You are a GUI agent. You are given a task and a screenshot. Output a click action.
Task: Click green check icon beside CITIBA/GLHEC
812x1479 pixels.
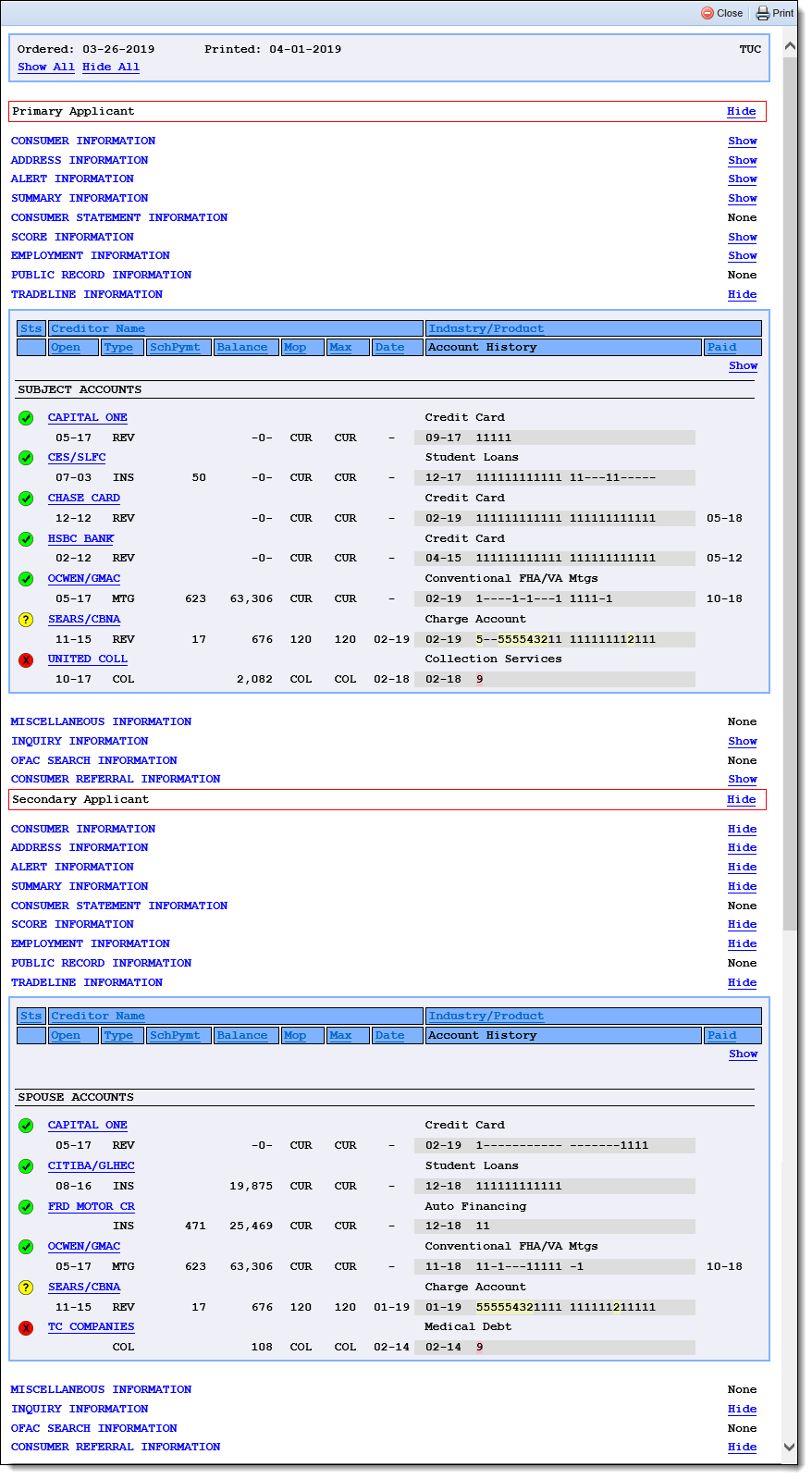(x=26, y=1166)
